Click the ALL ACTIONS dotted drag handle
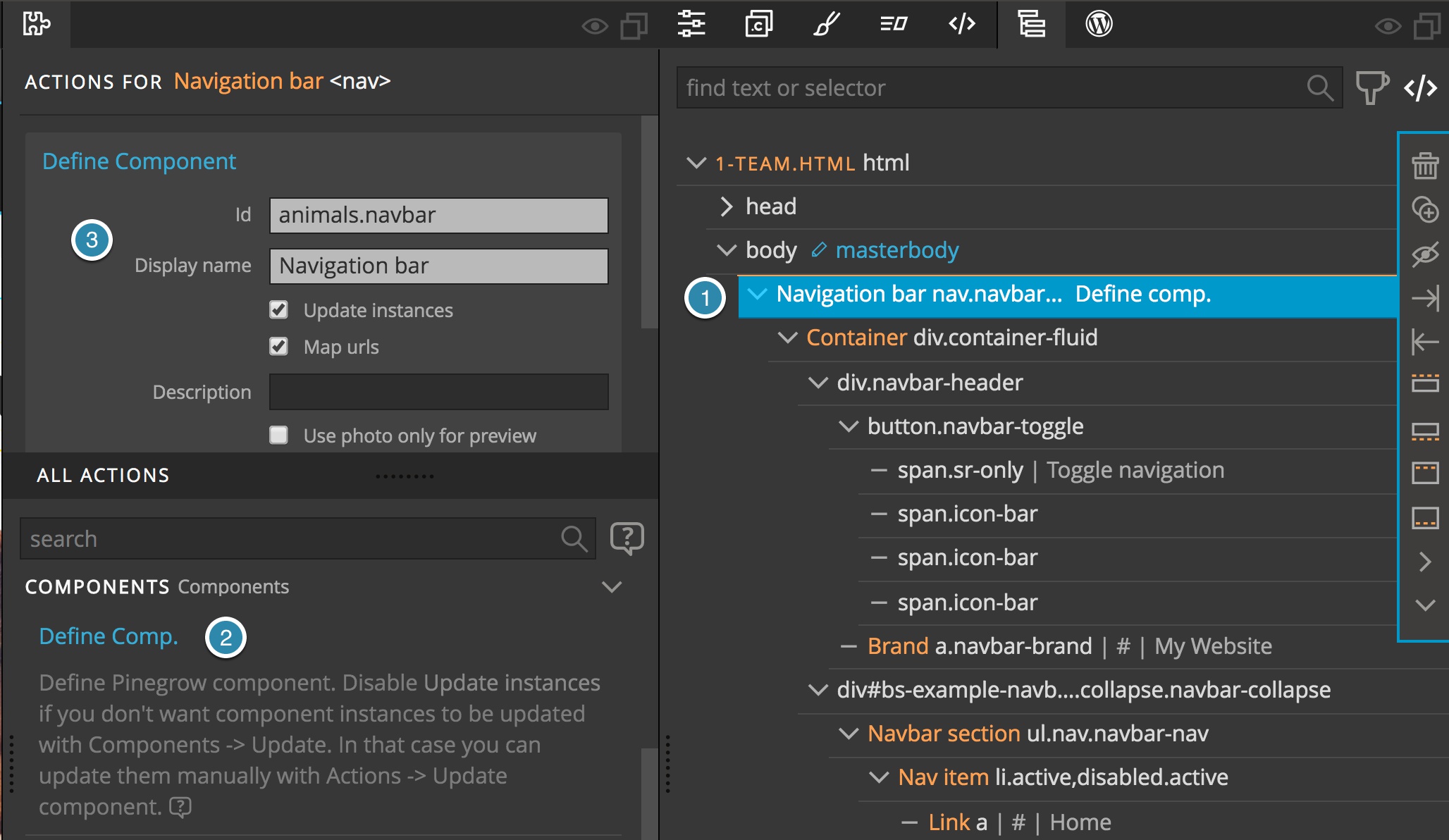This screenshot has width=1449, height=840. coord(405,476)
